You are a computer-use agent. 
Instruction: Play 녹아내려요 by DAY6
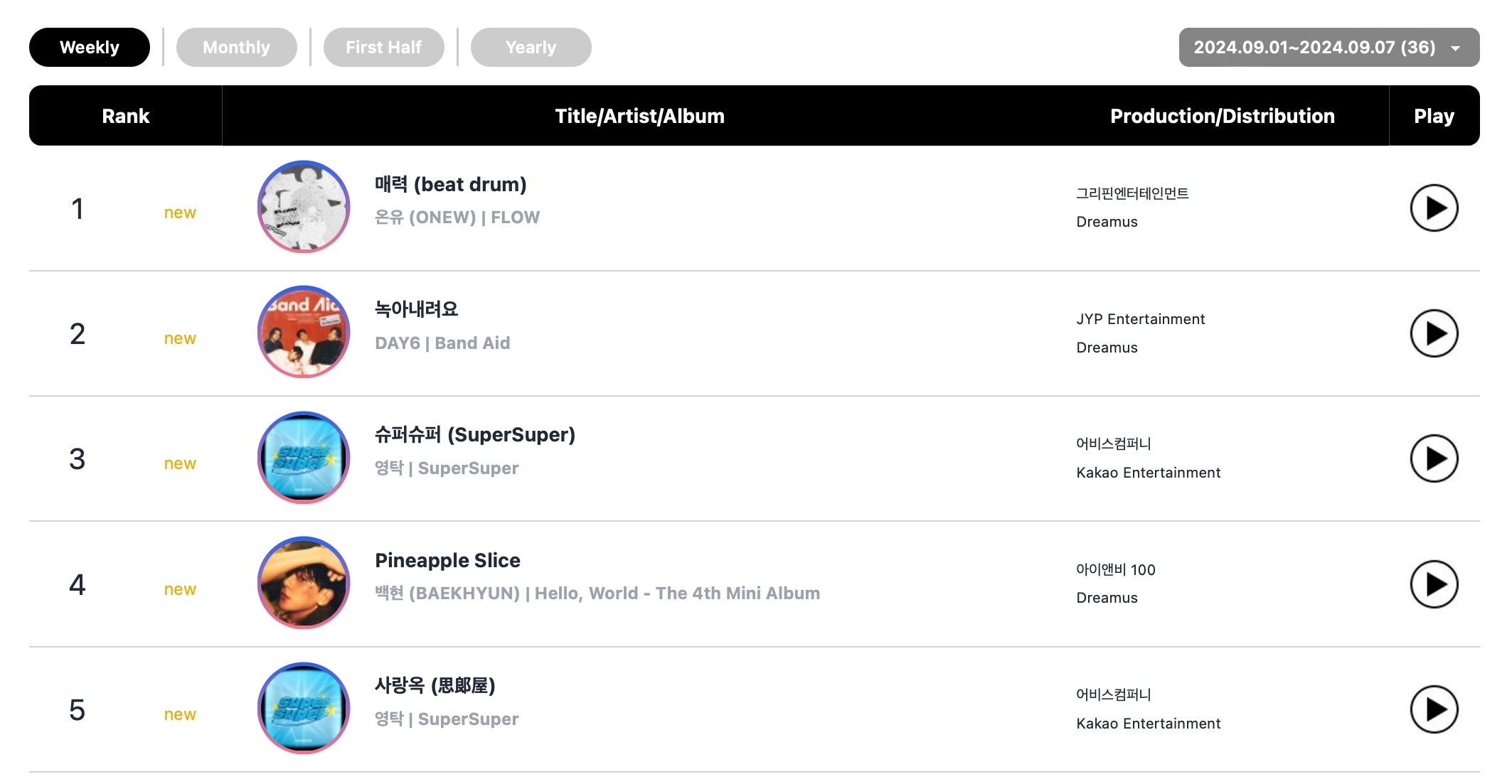(x=1432, y=333)
